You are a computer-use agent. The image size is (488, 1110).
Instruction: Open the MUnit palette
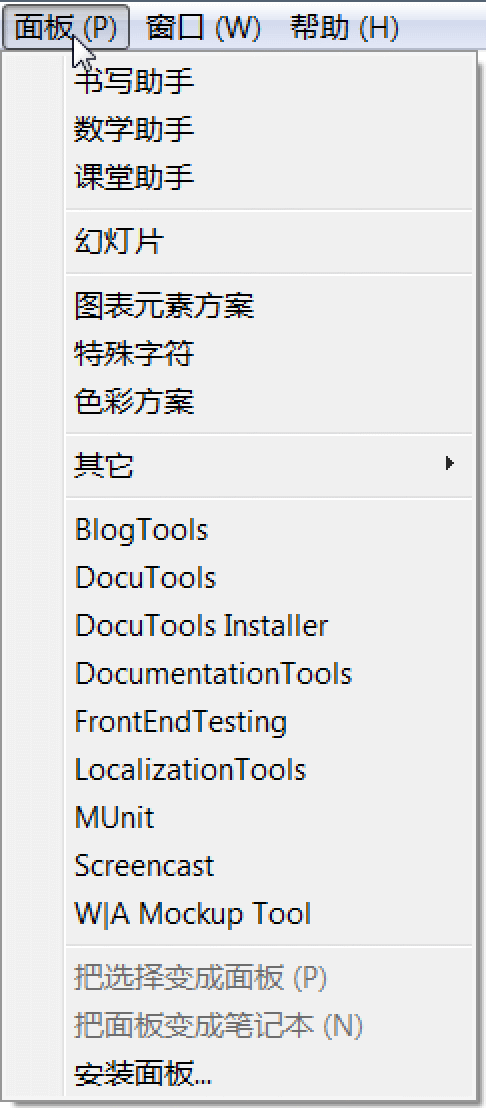coord(269,818)
